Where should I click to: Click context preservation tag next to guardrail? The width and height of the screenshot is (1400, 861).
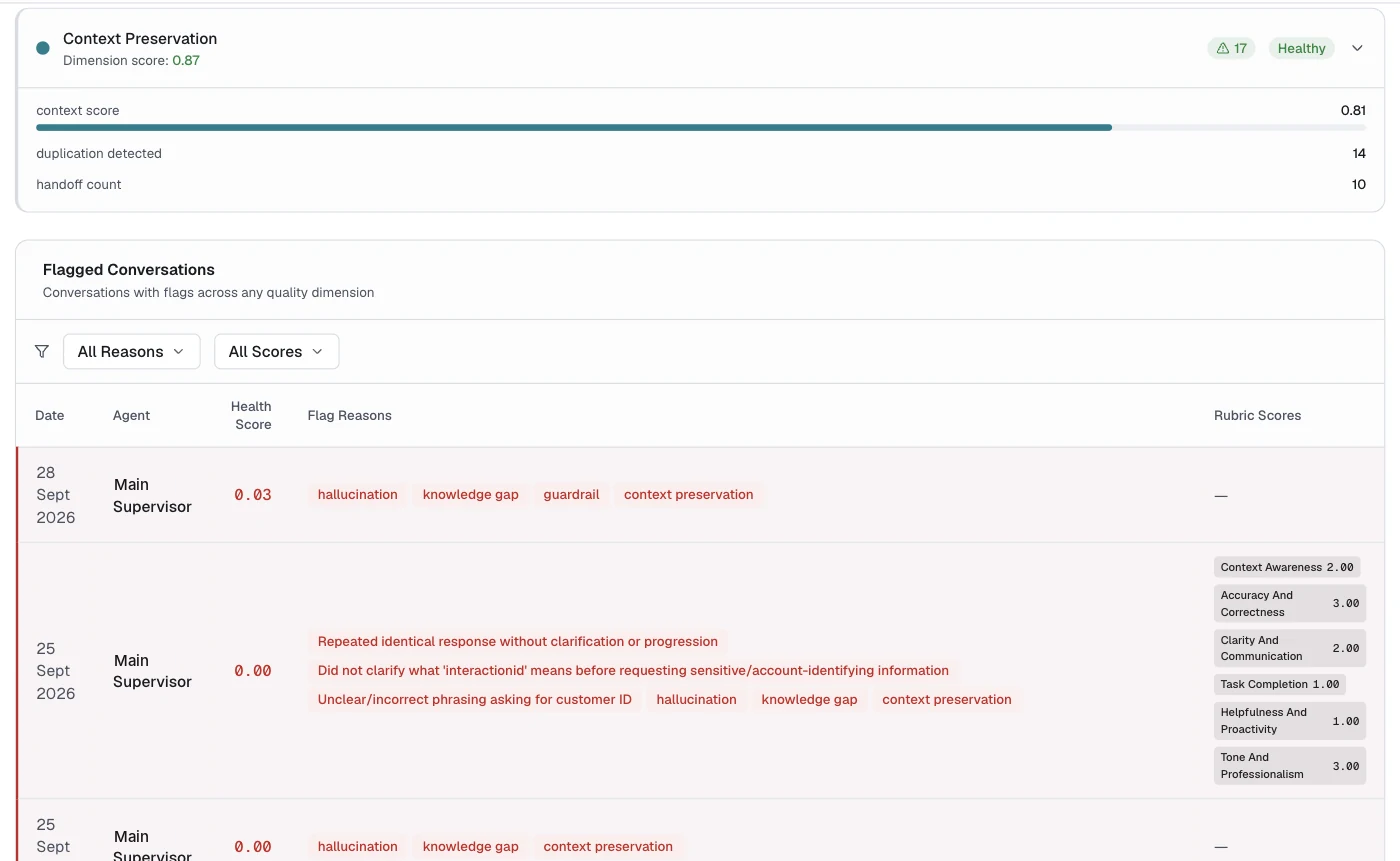[x=689, y=495]
